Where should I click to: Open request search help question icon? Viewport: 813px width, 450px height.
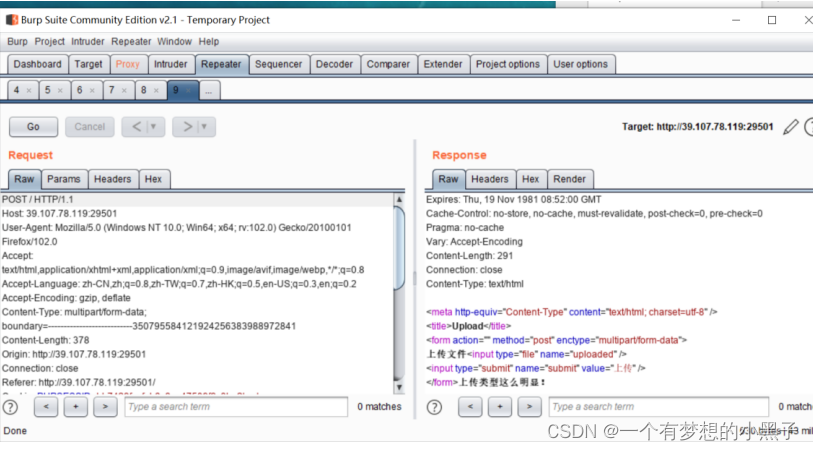pyautogui.click(x=10, y=407)
